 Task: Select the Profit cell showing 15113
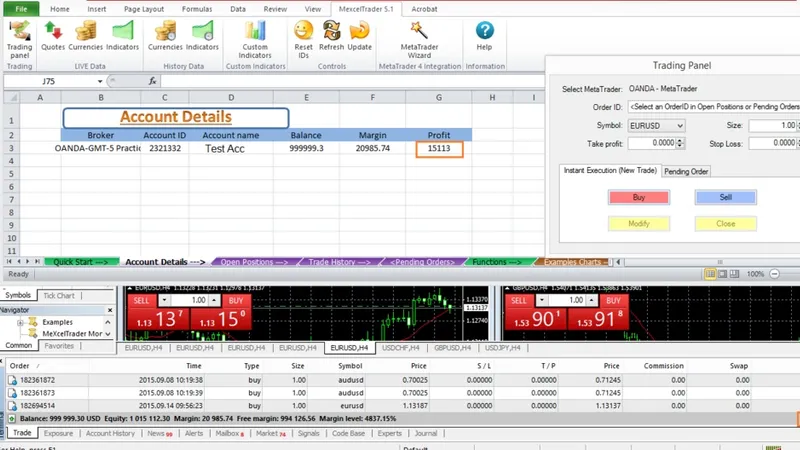pyautogui.click(x=439, y=148)
